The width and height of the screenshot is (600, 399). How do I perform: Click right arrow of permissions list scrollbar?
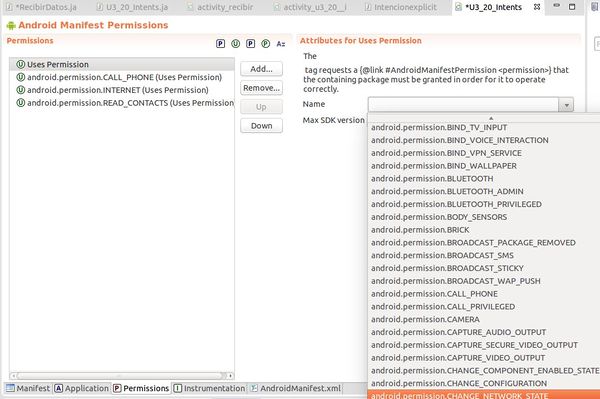point(230,376)
